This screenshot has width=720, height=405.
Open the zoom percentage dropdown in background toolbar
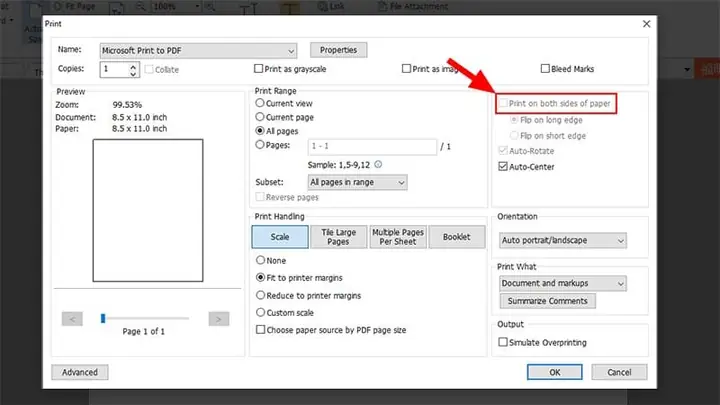click(197, 6)
